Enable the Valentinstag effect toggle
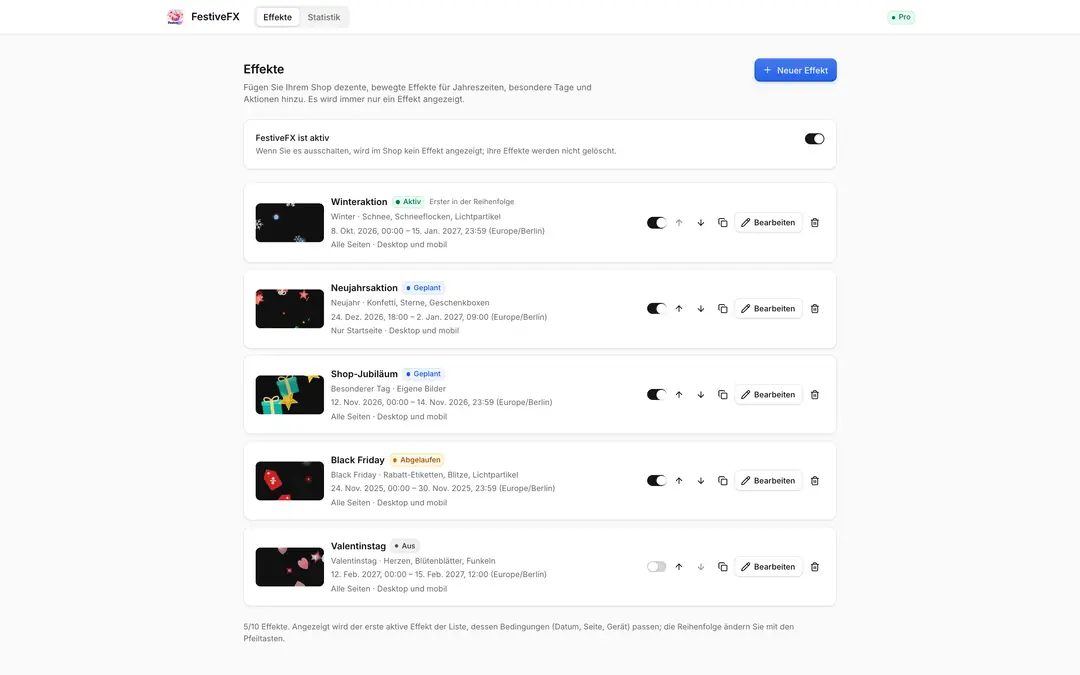The height and width of the screenshot is (675, 1080). 656,567
